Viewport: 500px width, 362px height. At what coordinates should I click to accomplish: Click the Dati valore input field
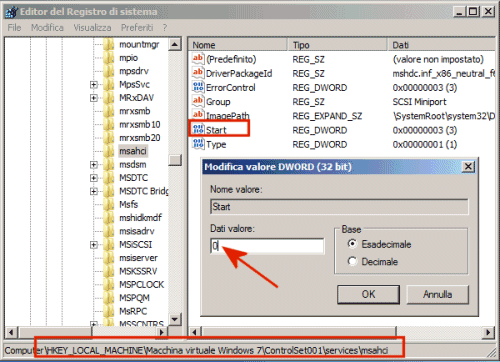coord(267,246)
